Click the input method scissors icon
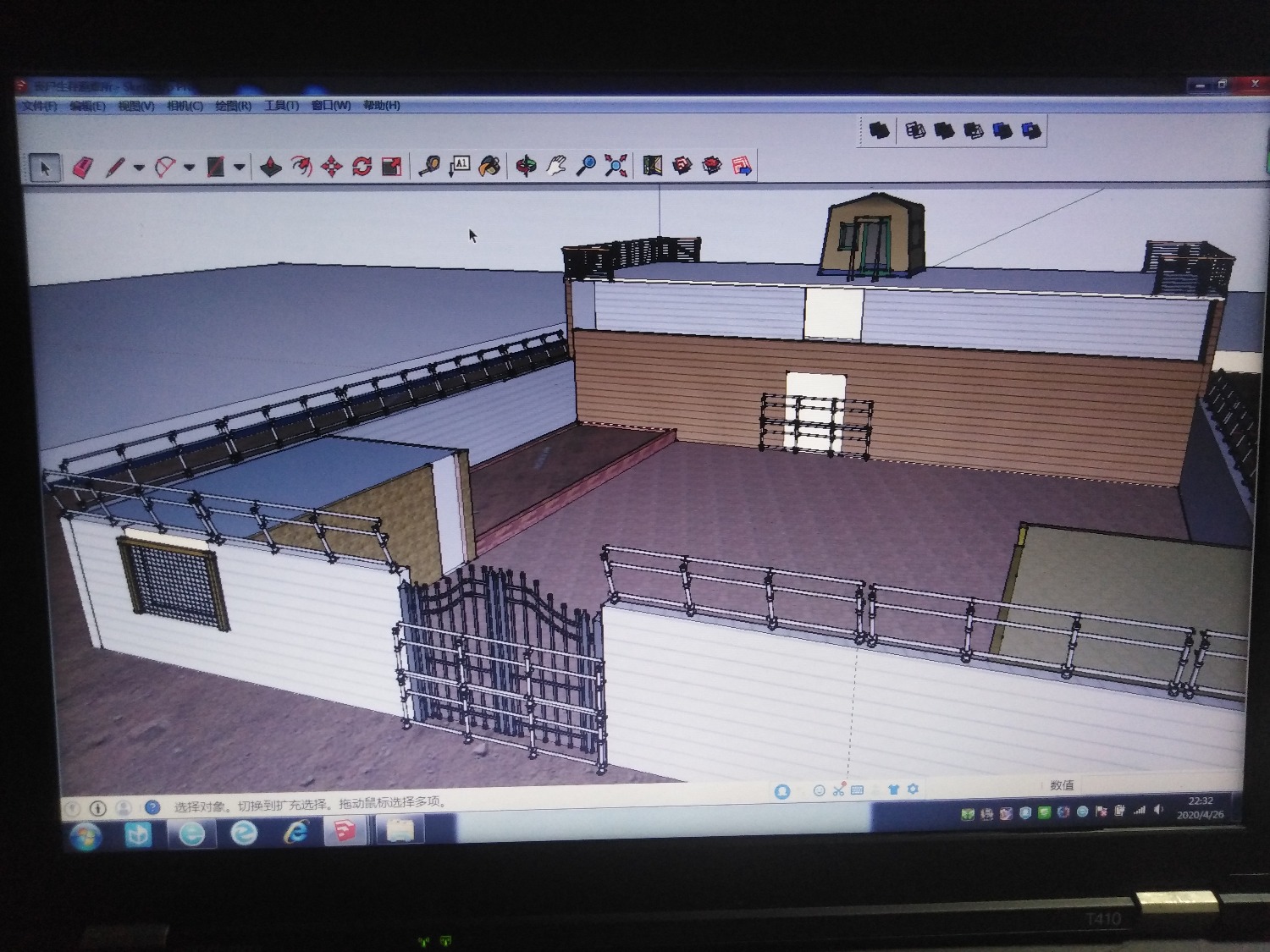Screen dimensions: 1270x952 (838, 790)
